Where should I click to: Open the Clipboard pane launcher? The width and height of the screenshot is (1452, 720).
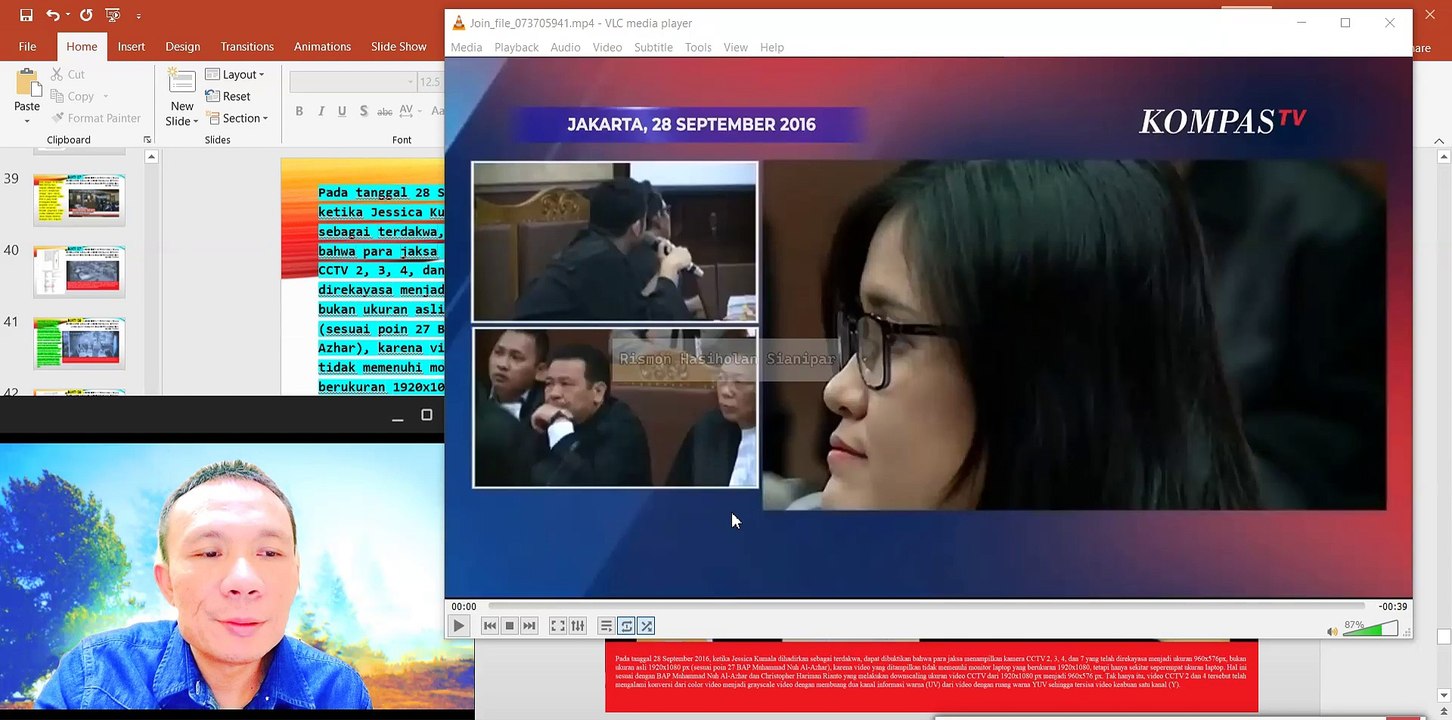[x=147, y=140]
